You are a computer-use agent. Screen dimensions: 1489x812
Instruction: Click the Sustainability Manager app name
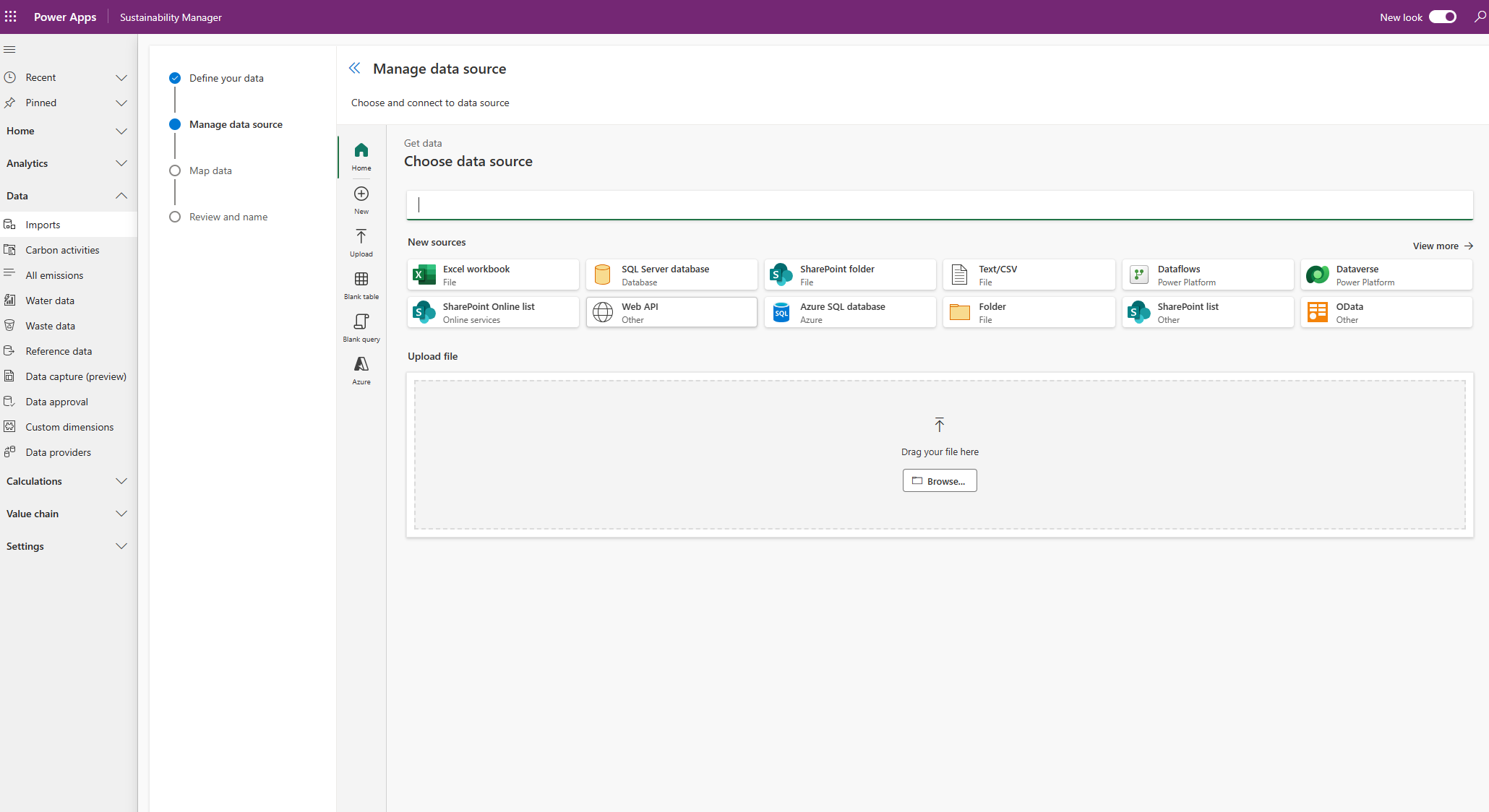(x=171, y=17)
